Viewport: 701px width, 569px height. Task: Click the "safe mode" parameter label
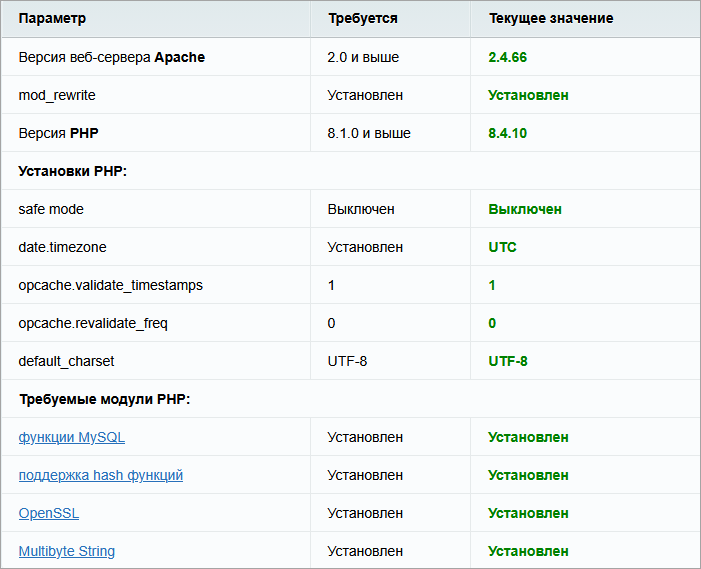click(51, 209)
